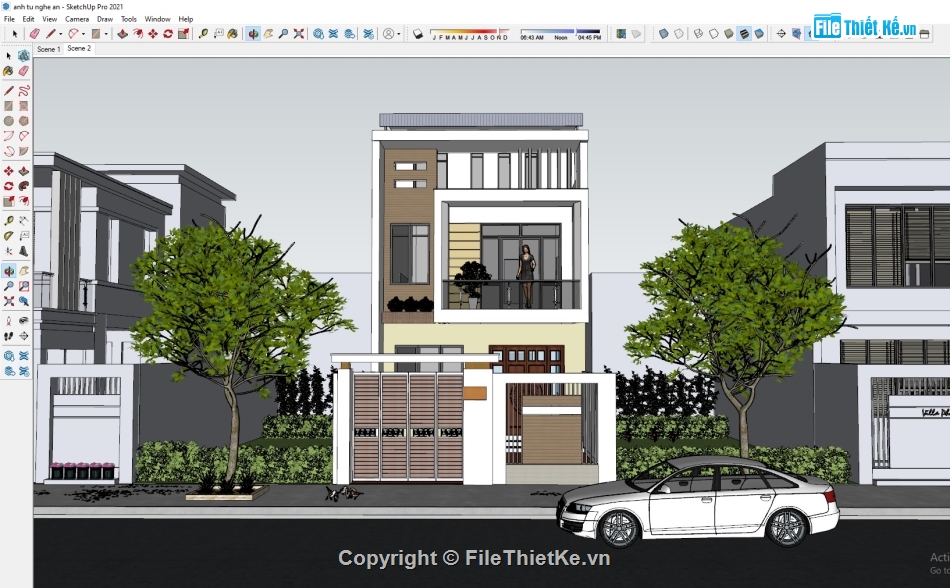
Task: Click Push/Pull in the top toolbar
Action: pyautogui.click(x=122, y=33)
